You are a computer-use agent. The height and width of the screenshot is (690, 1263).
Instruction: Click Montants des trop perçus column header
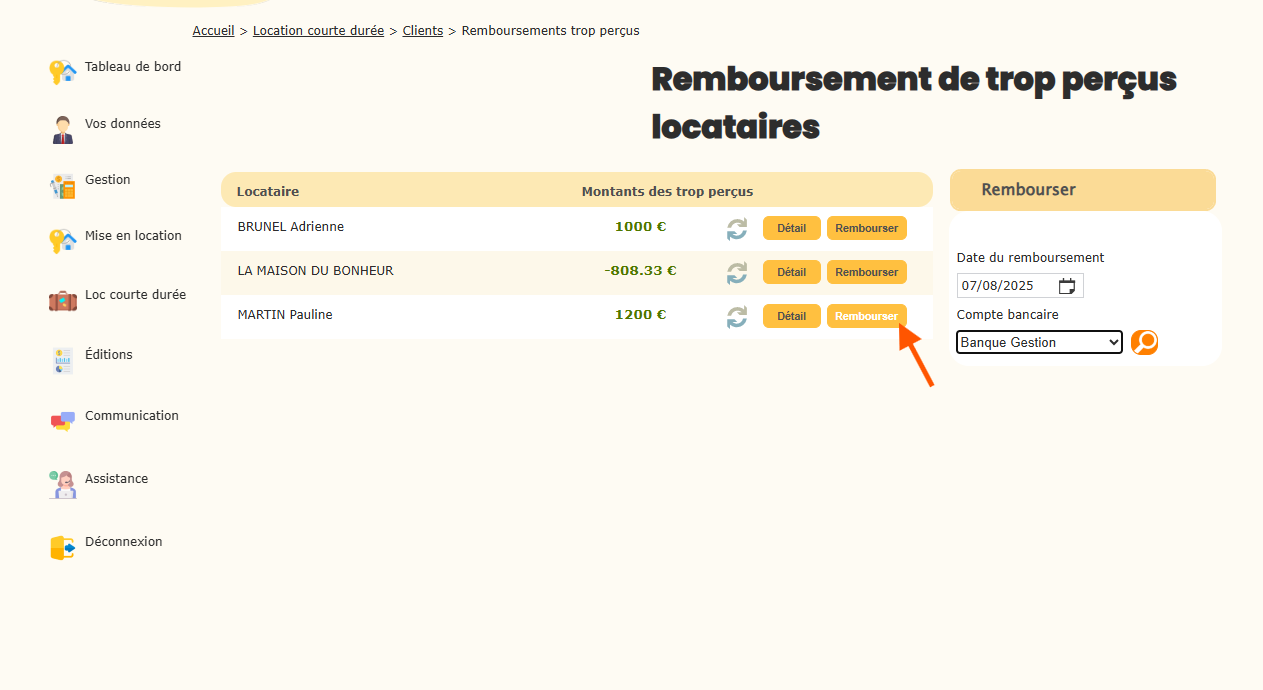[x=667, y=192]
